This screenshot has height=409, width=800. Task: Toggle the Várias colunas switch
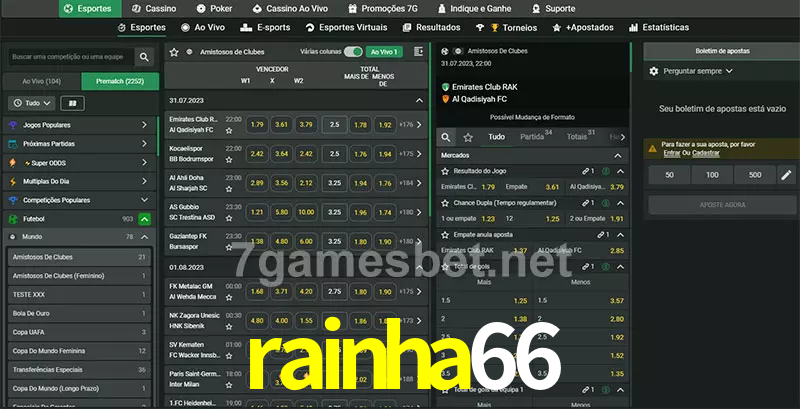tap(353, 51)
